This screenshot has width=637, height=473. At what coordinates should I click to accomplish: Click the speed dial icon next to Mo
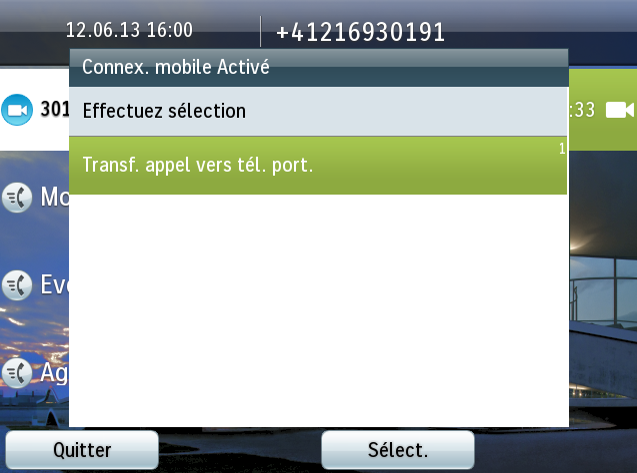click(x=17, y=198)
